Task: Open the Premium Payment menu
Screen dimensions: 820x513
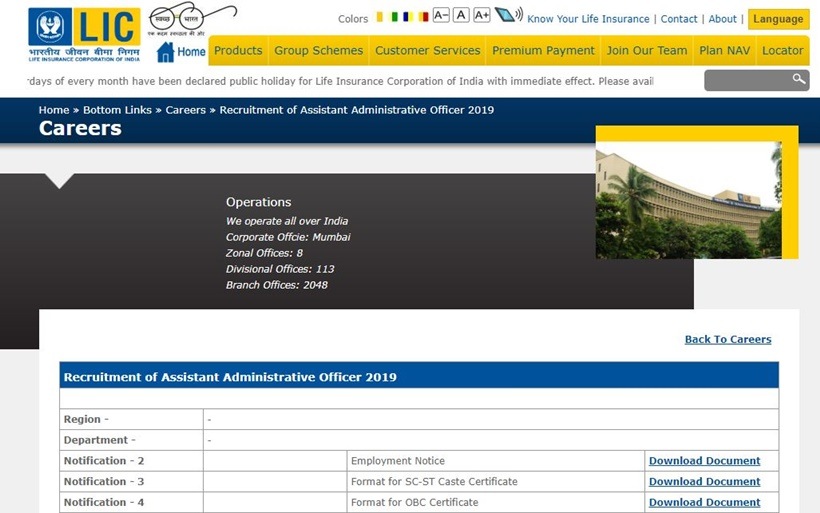Action: coord(543,51)
